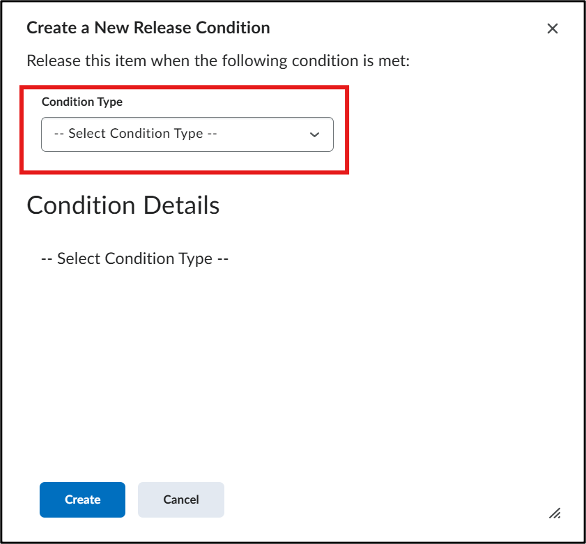This screenshot has width=586, height=544.
Task: Click the Release this item instruction text
Action: pos(218,61)
